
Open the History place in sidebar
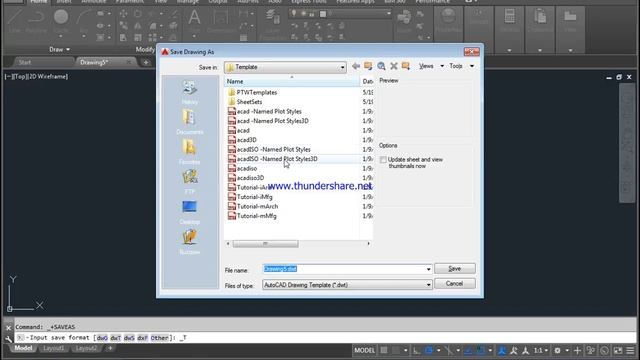pos(190,93)
